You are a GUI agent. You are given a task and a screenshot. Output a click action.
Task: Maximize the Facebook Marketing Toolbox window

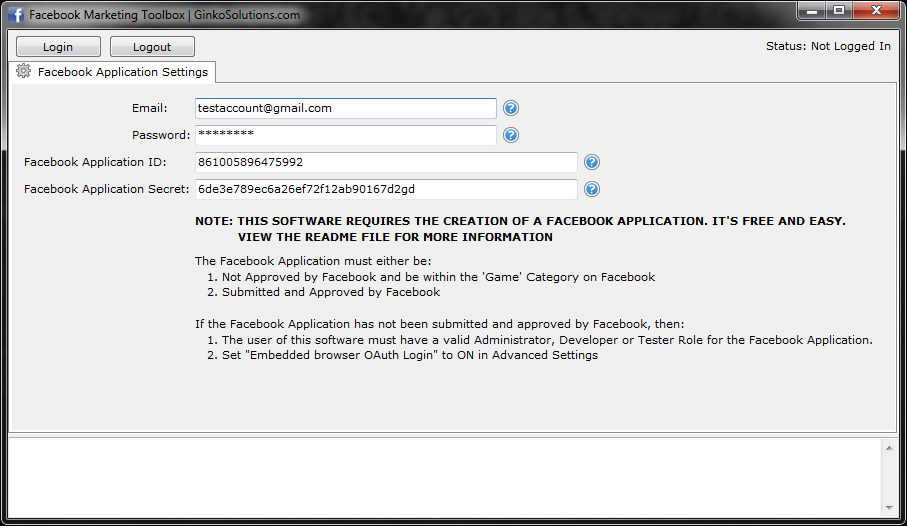click(x=838, y=11)
